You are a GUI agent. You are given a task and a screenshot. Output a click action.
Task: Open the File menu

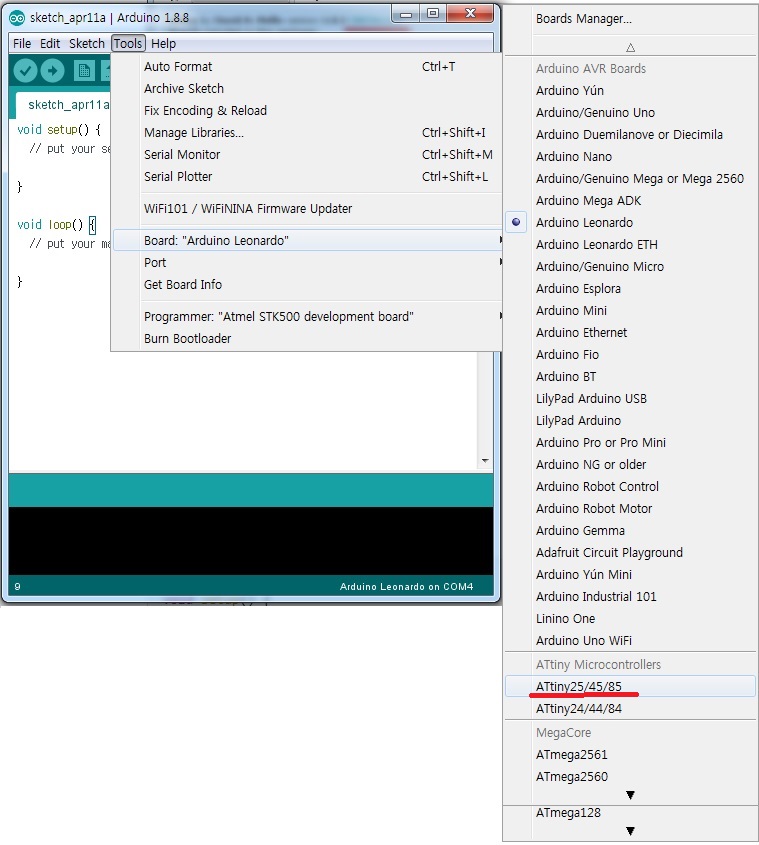click(22, 44)
